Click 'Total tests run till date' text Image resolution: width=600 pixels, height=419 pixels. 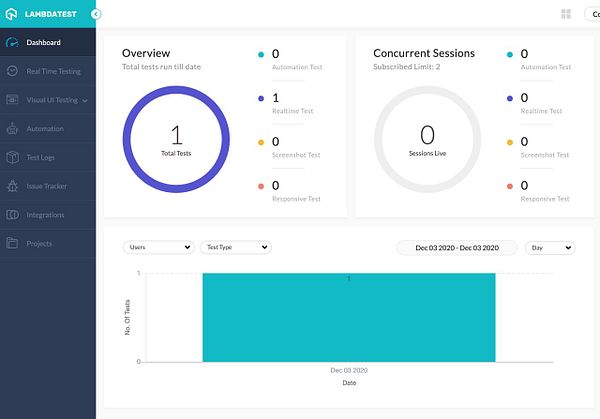click(161, 67)
